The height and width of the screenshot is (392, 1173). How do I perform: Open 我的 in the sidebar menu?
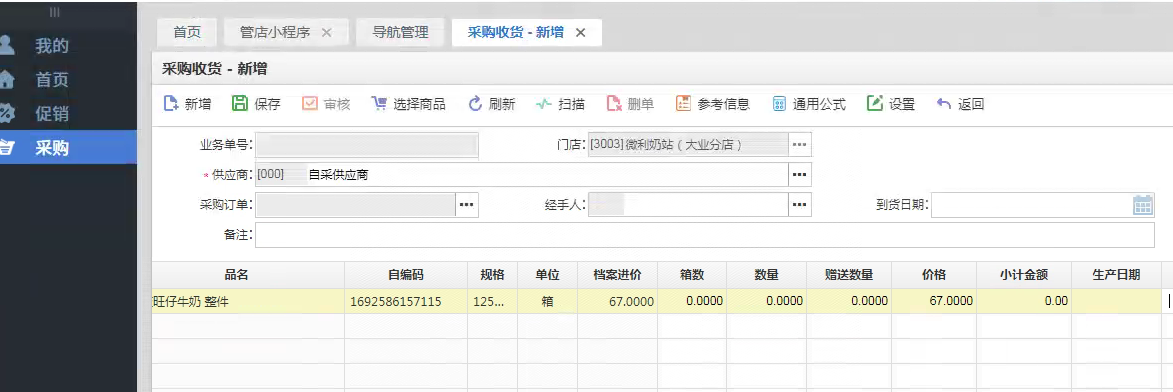(52, 46)
